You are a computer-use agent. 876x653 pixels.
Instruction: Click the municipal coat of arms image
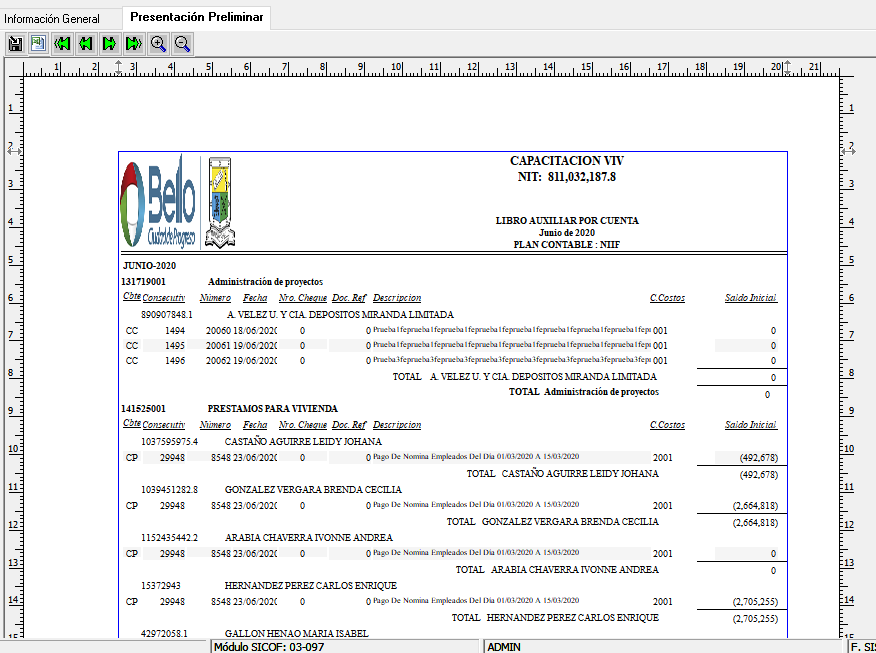pyautogui.click(x=220, y=203)
